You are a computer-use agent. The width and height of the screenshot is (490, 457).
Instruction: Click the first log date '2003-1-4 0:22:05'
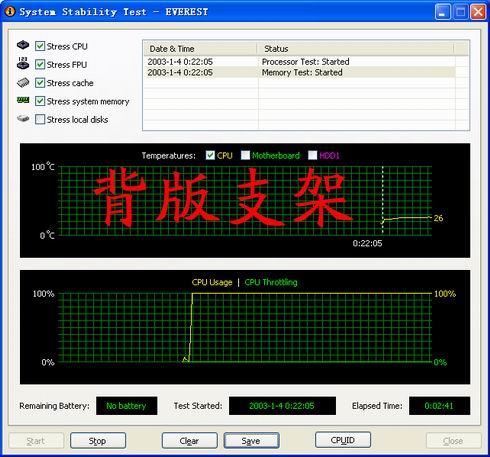pyautogui.click(x=180, y=62)
